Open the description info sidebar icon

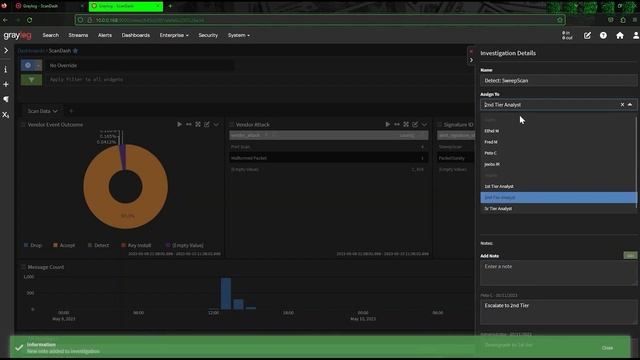[6, 69]
